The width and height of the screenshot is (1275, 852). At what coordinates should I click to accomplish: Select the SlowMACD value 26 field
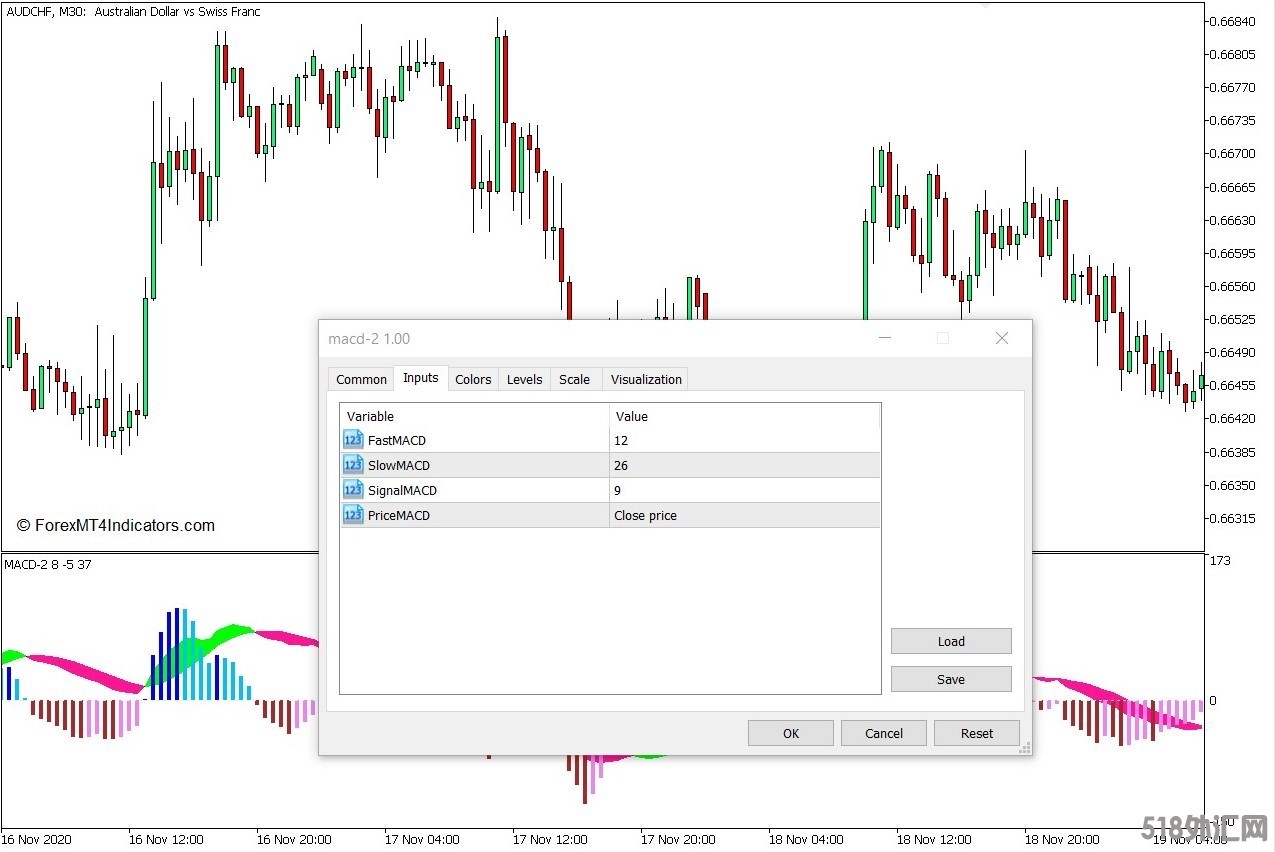click(x=743, y=465)
